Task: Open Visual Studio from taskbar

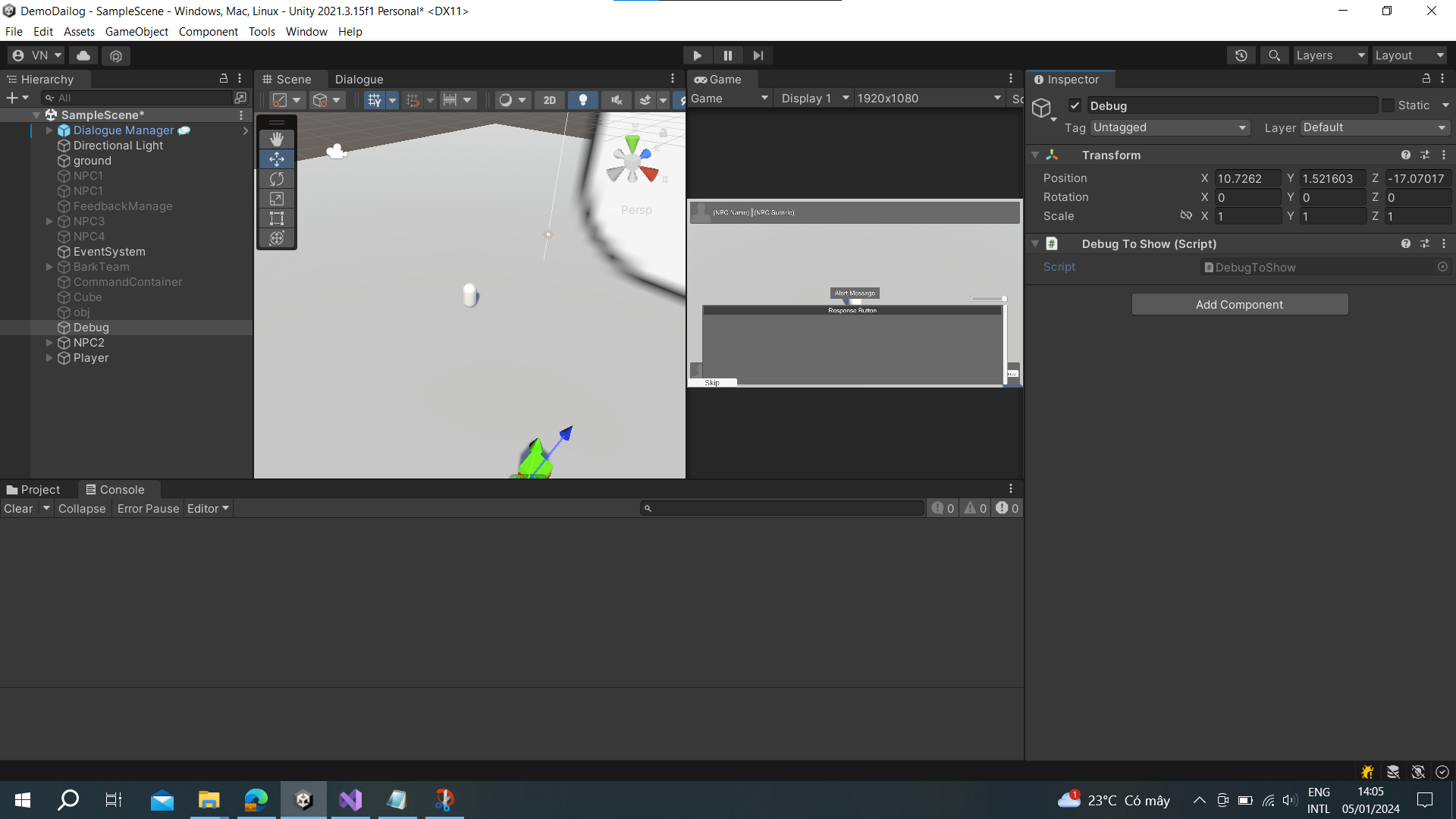Action: pos(350,799)
